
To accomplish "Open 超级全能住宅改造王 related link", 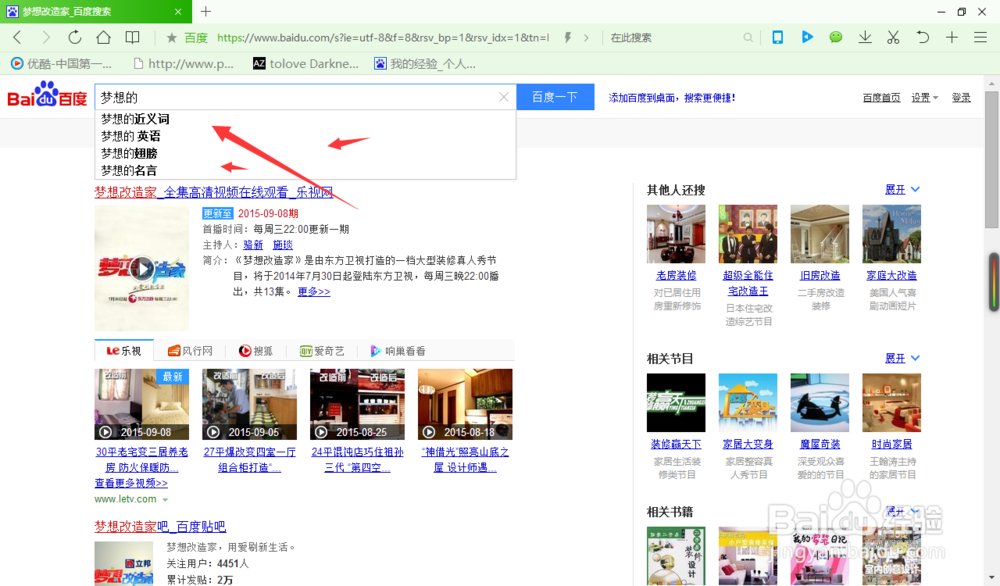I will click(748, 283).
